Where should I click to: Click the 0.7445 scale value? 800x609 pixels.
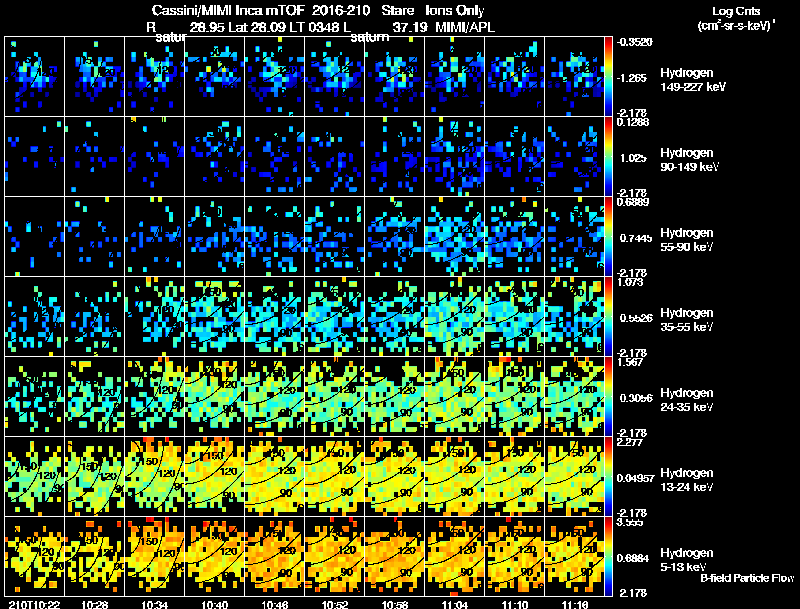click(636, 238)
